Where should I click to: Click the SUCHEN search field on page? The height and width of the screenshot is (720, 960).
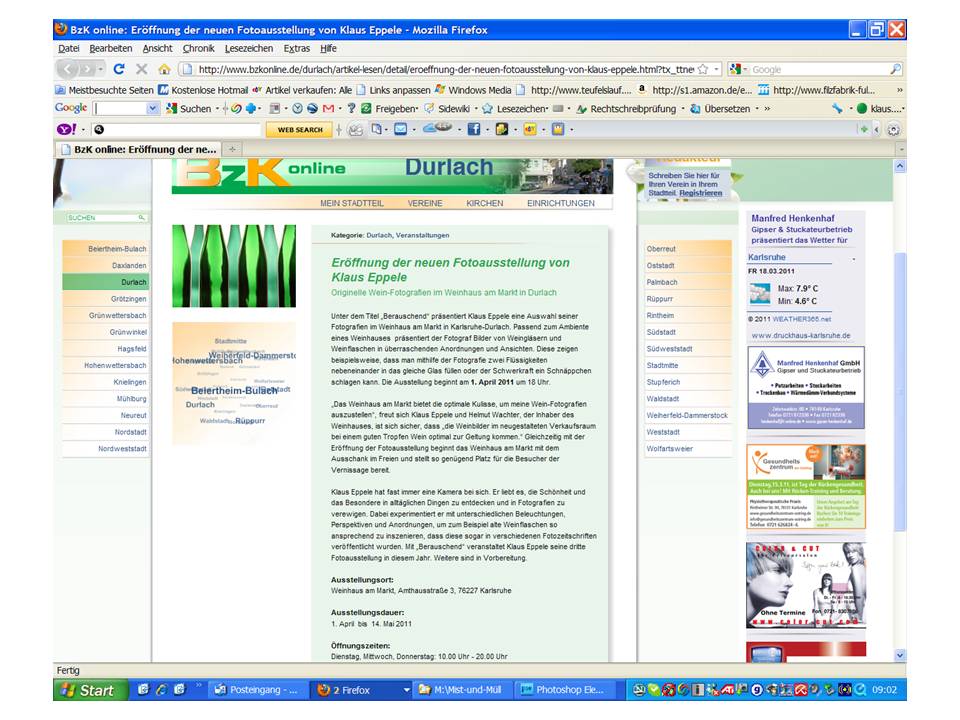[102, 217]
